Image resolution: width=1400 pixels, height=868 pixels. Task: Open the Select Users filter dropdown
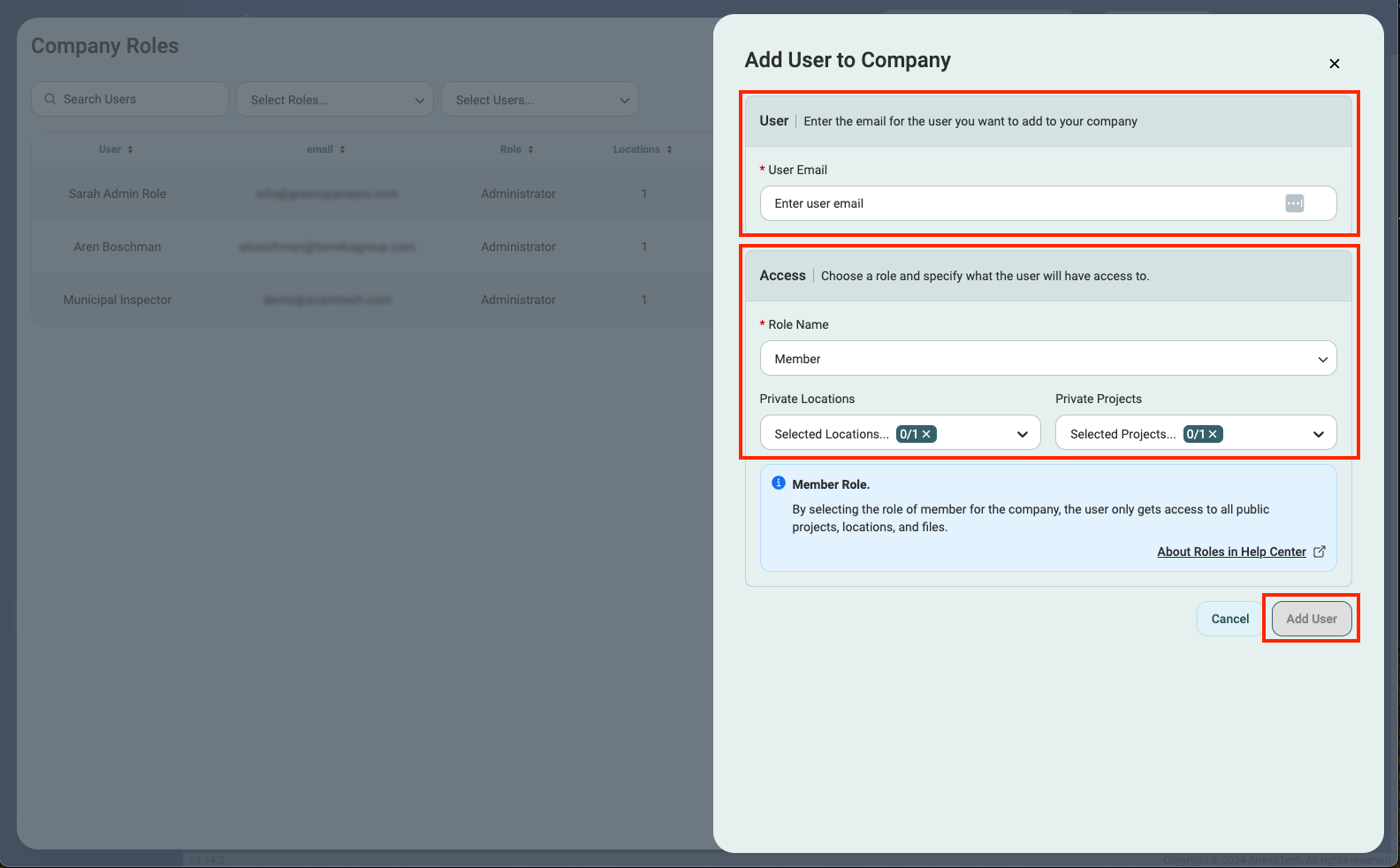pyautogui.click(x=540, y=100)
